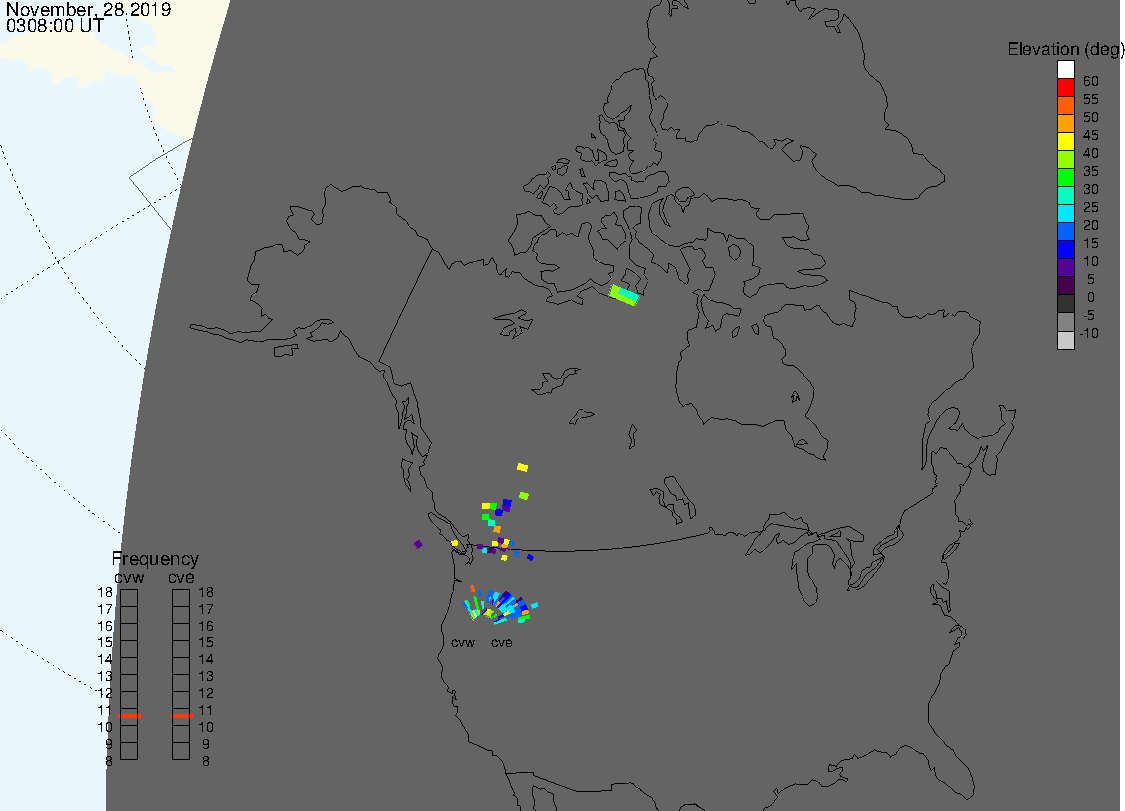Click the date text 'November, 28 2019'
Image resolution: width=1125 pixels, height=811 pixels.
pos(88,9)
